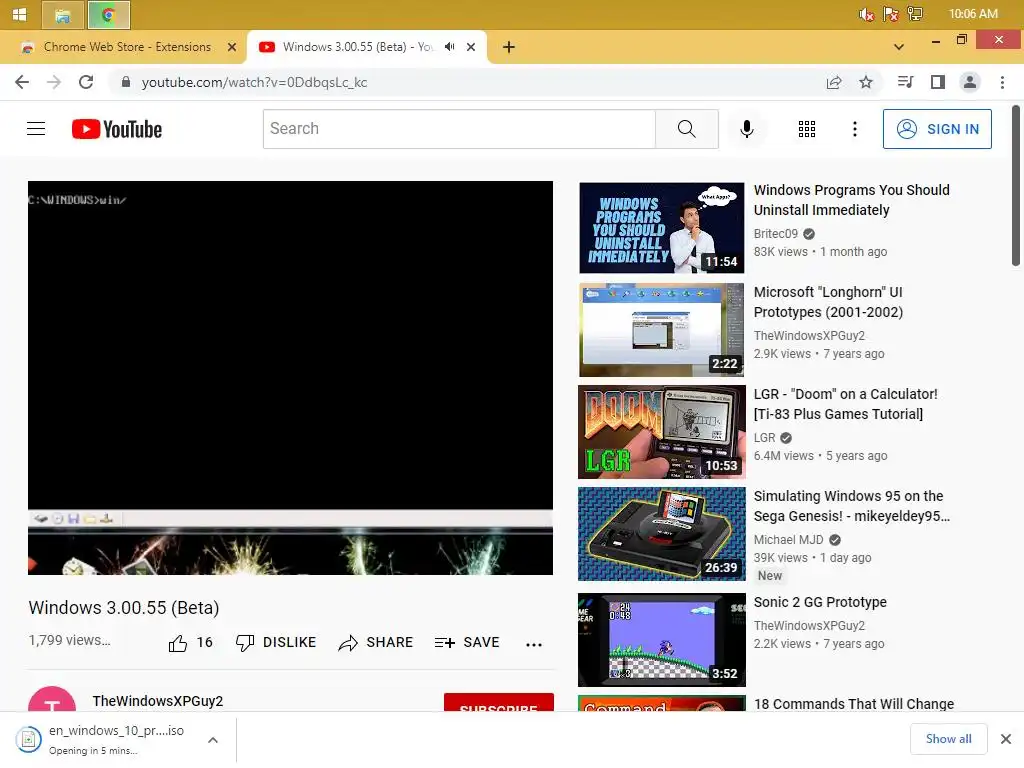
Task: Close the Chrome Web Store tab
Action: coord(232,47)
